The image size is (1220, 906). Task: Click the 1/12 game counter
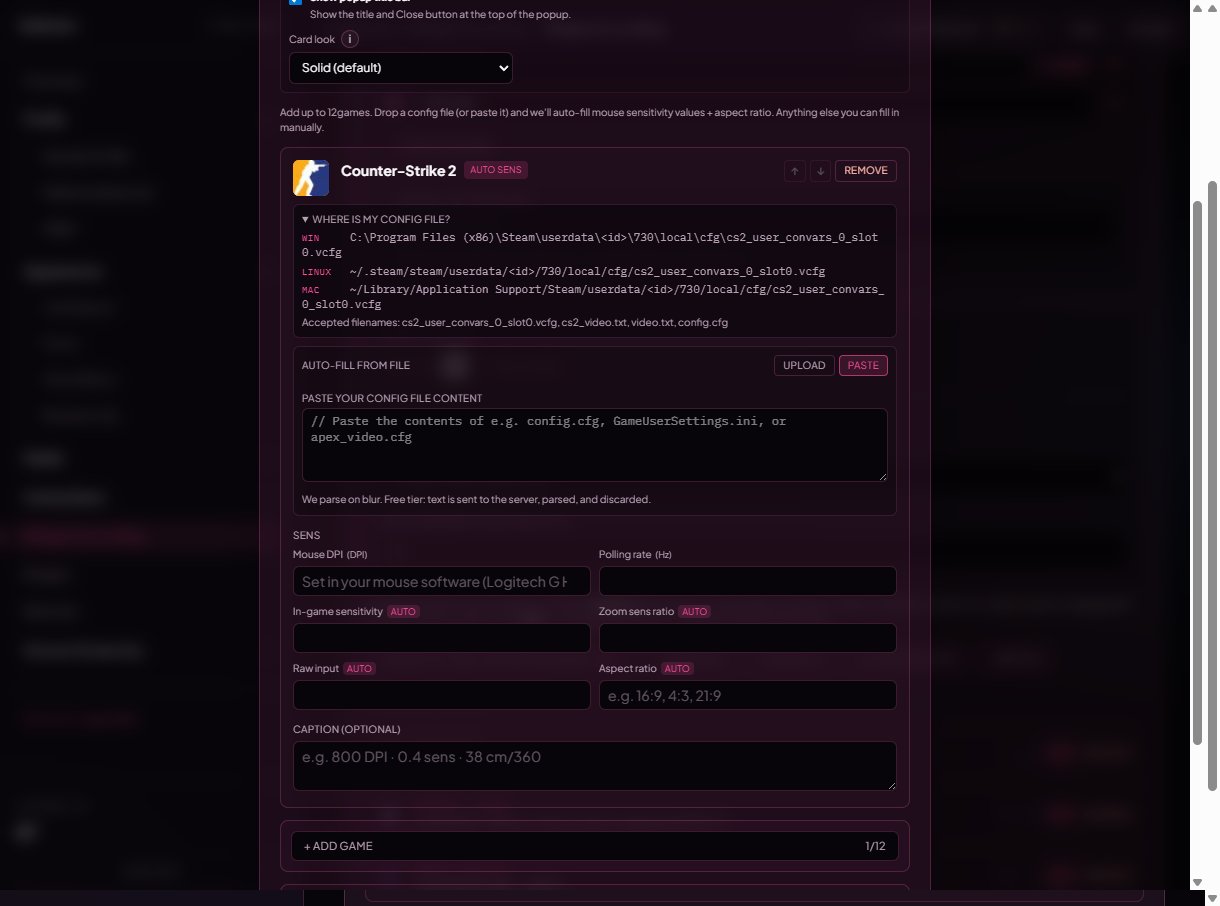pos(875,846)
